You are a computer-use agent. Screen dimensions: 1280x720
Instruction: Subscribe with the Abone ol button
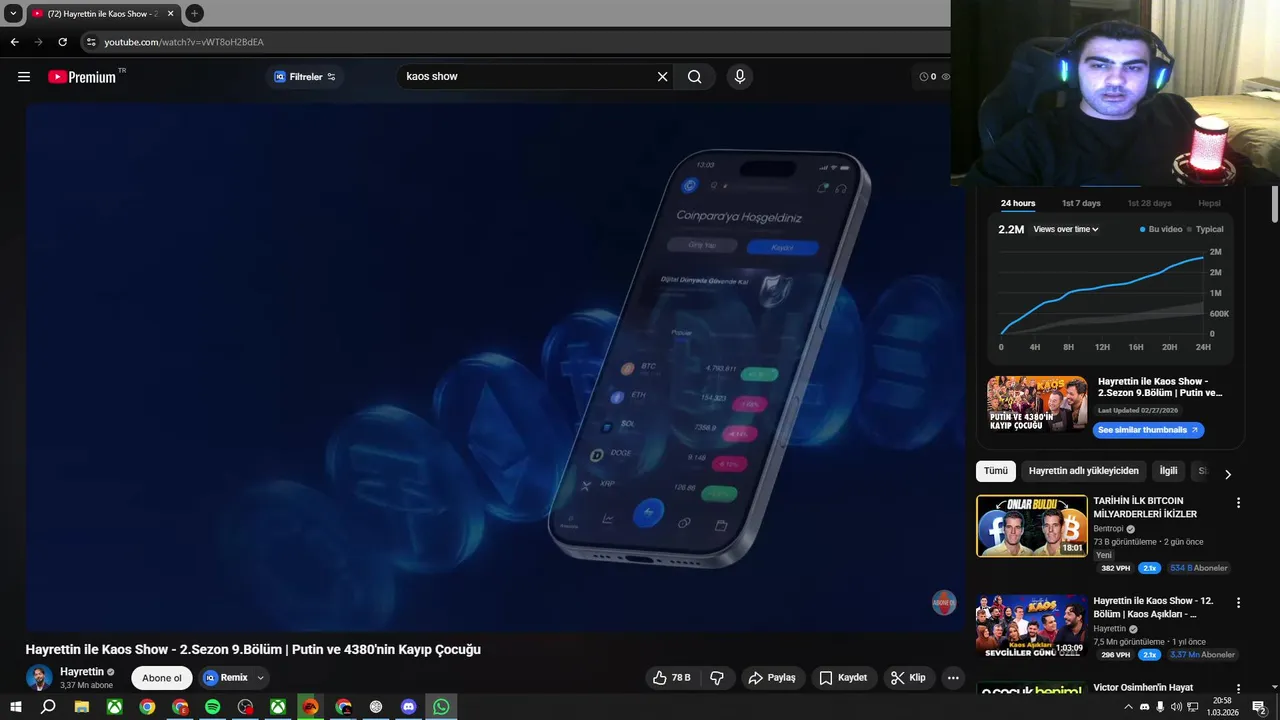pyautogui.click(x=162, y=678)
